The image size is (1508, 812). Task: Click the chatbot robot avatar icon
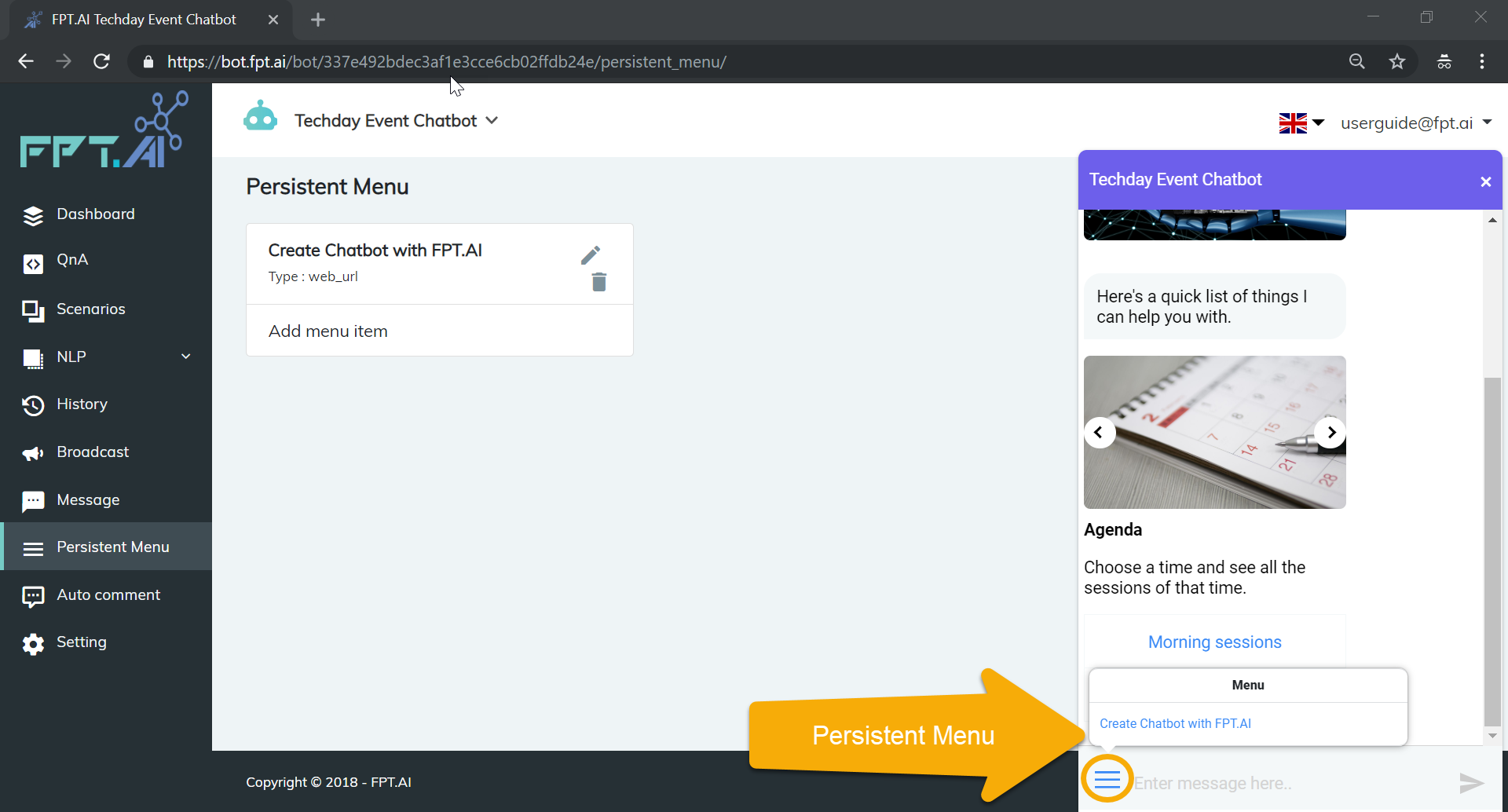261,116
